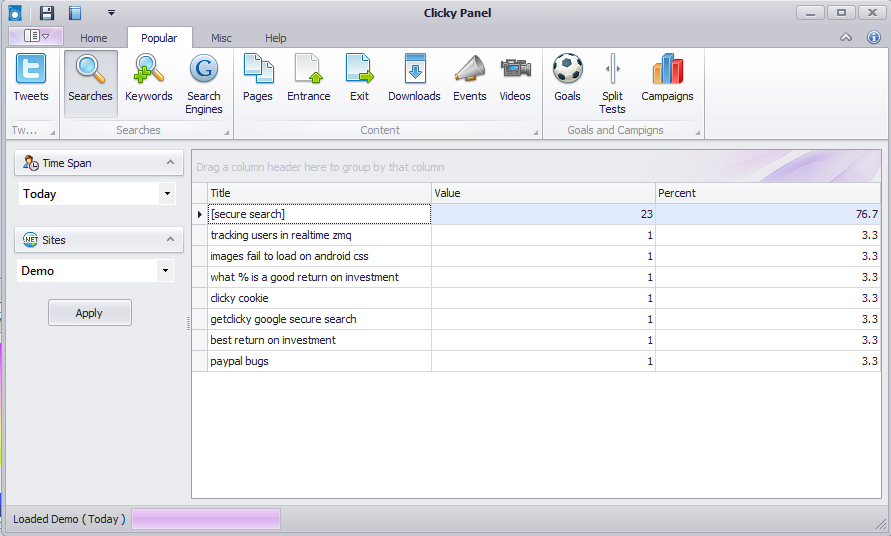The height and width of the screenshot is (536, 891).
Task: Click the group-by column header drop area
Action: tap(536, 167)
